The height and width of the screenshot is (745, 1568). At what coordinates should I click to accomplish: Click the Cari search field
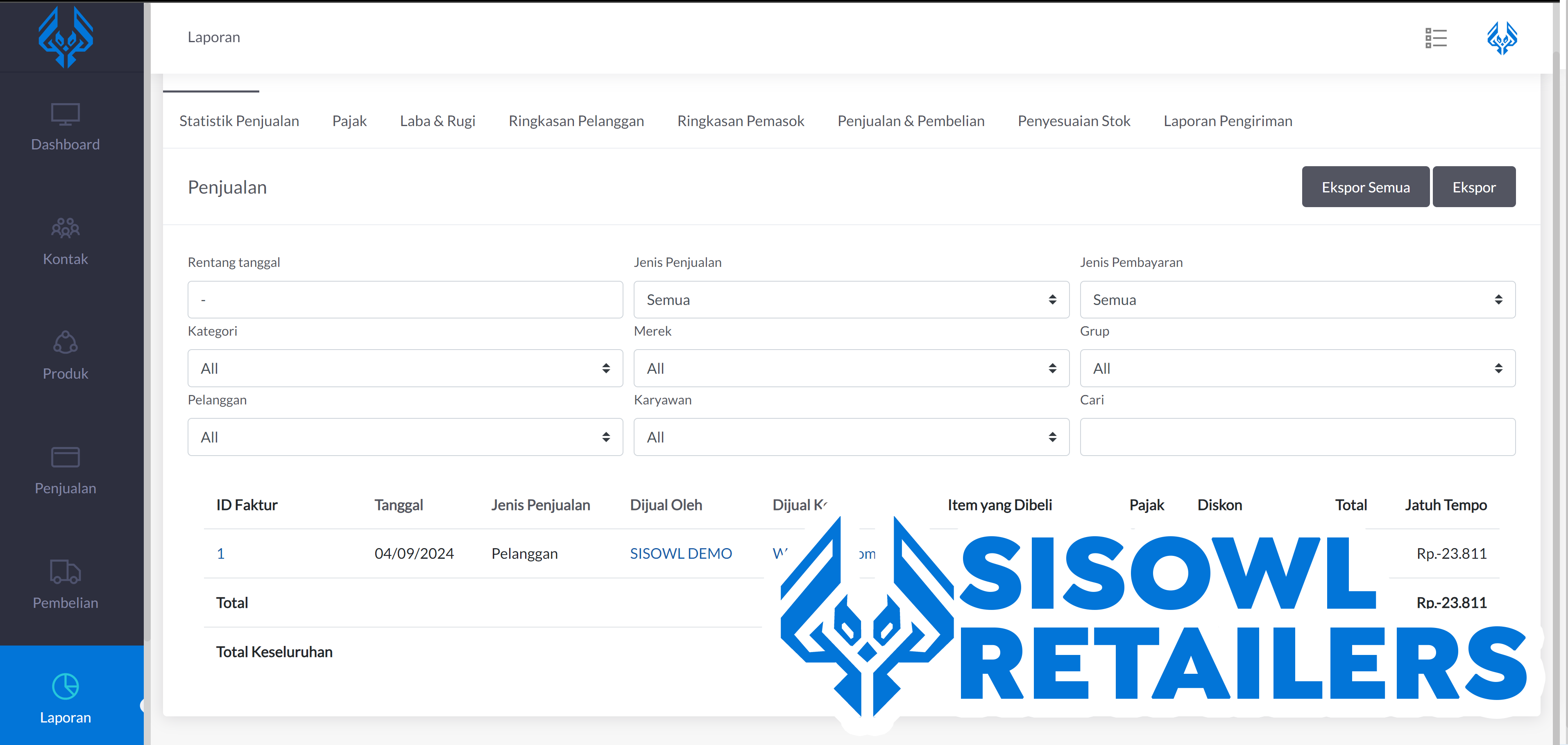click(1298, 437)
